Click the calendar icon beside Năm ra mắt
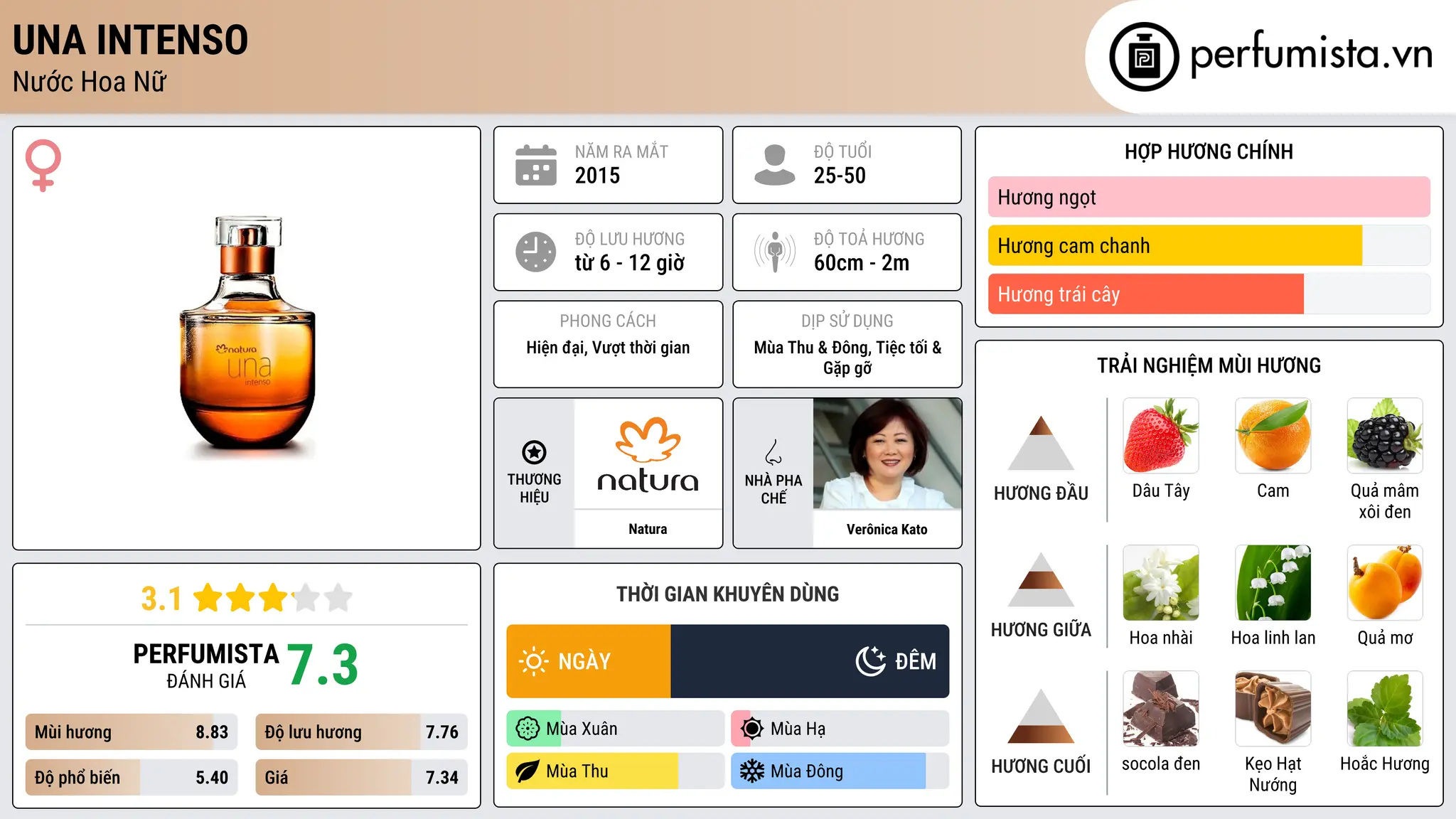The image size is (1456, 819). coord(536,165)
